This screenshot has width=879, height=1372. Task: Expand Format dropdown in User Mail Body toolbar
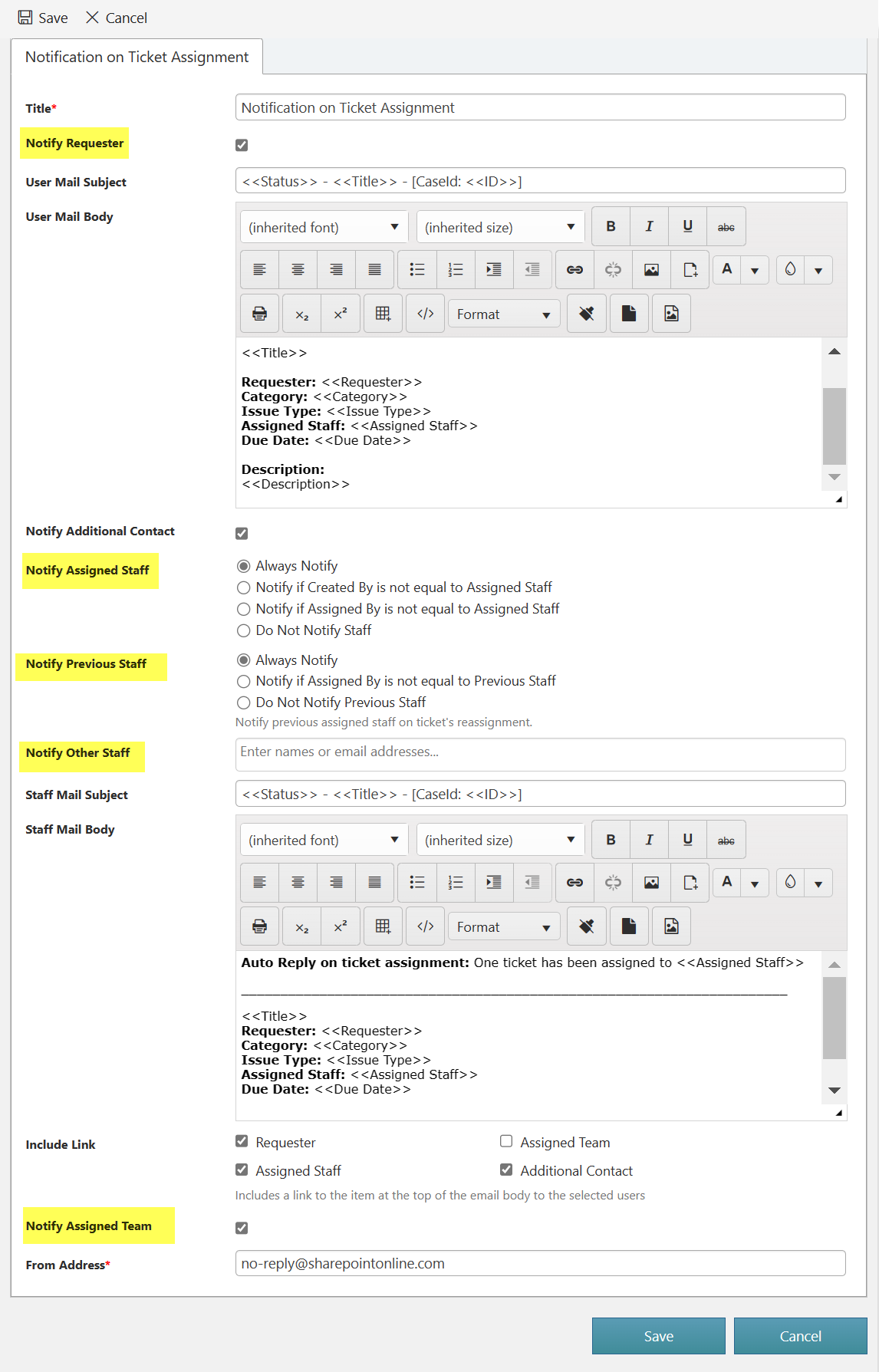point(503,314)
